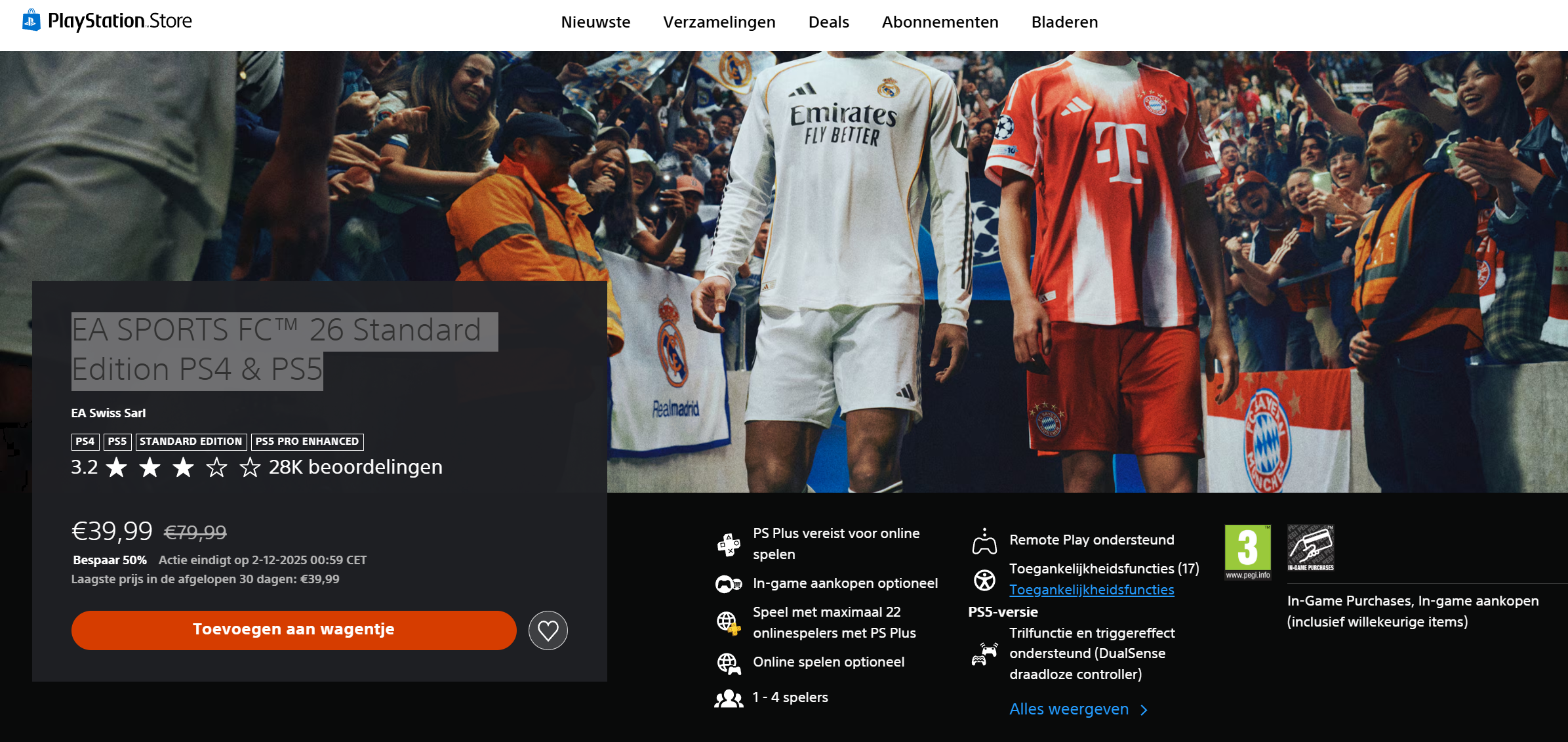Click the in-game aankopen controller icon
Screen dimensions: 1568x742
pyautogui.click(x=727, y=583)
